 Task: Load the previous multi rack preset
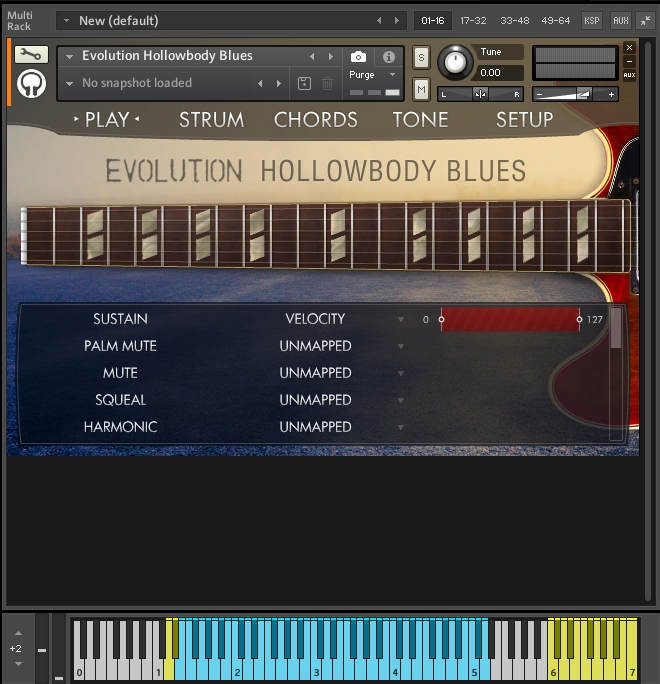coord(379,21)
